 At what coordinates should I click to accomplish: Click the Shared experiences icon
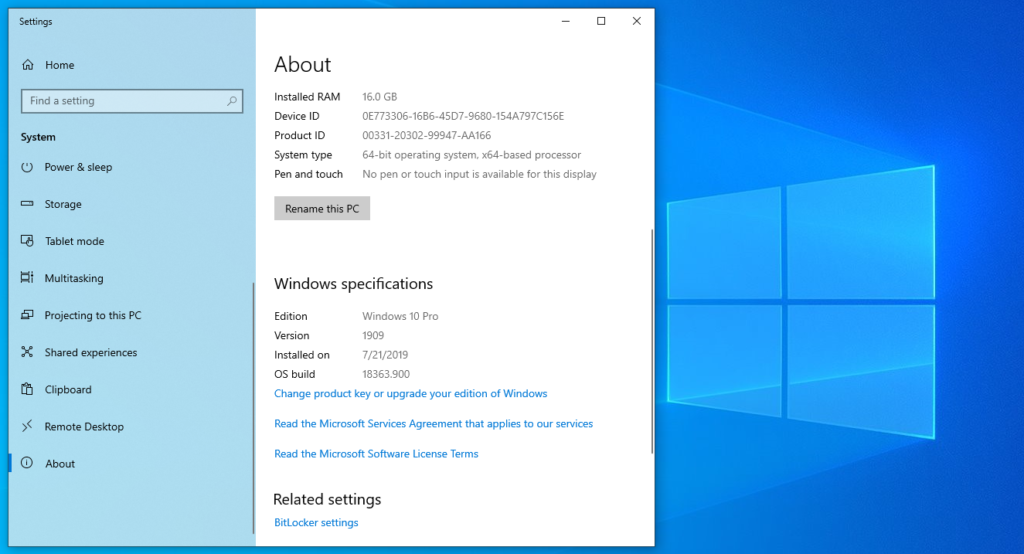click(x=27, y=352)
